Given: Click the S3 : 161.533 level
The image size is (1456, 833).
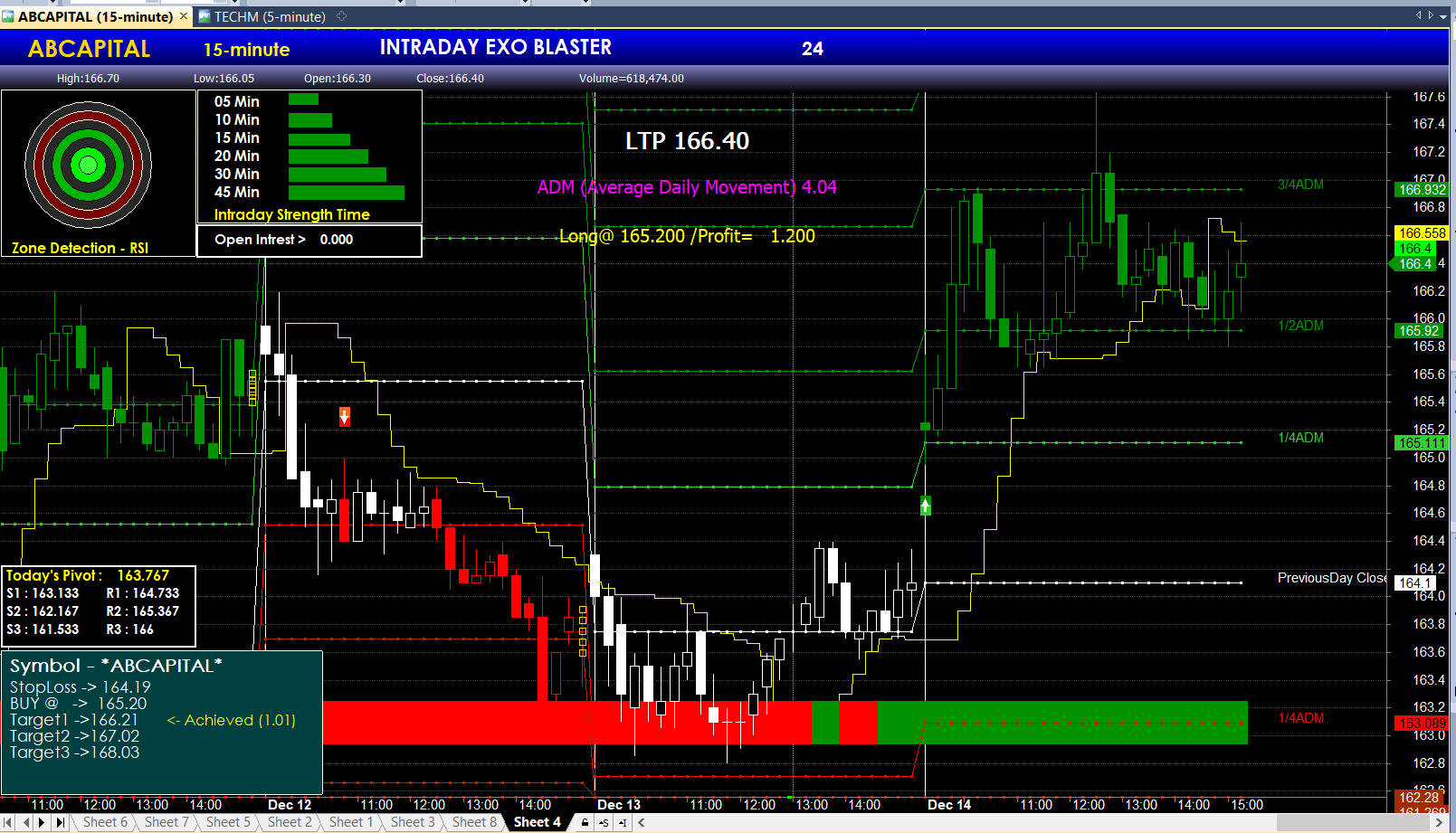Looking at the screenshot, I should [43, 629].
